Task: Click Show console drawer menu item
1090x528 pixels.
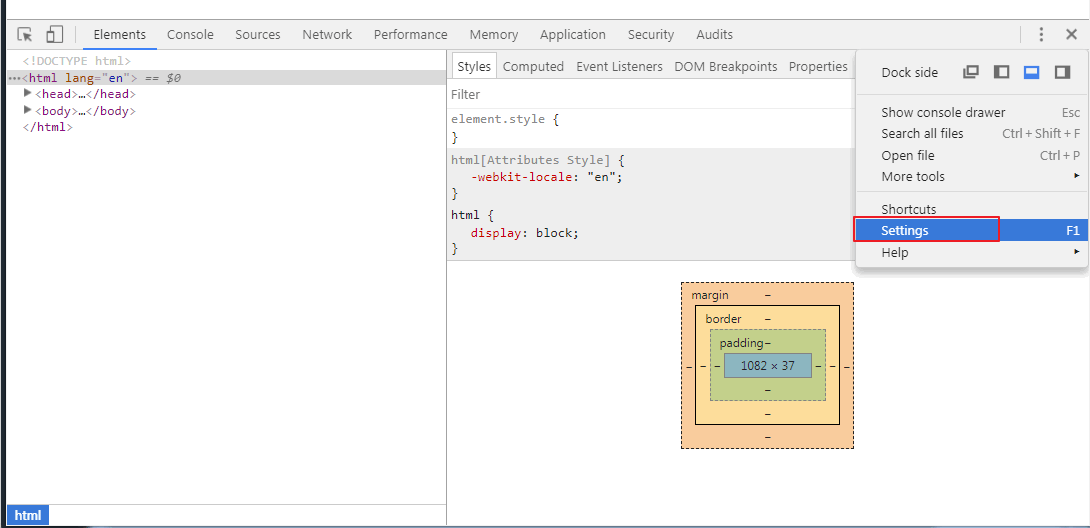Action: [943, 113]
